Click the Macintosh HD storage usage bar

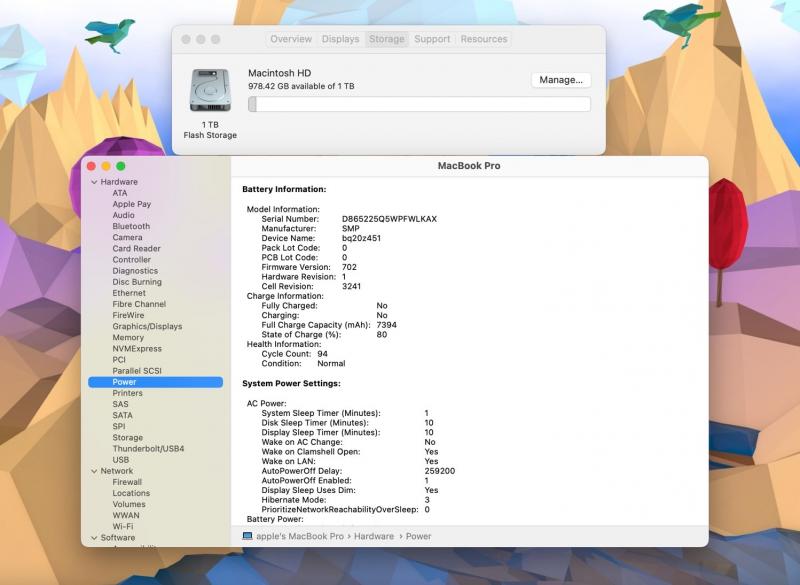click(x=419, y=104)
